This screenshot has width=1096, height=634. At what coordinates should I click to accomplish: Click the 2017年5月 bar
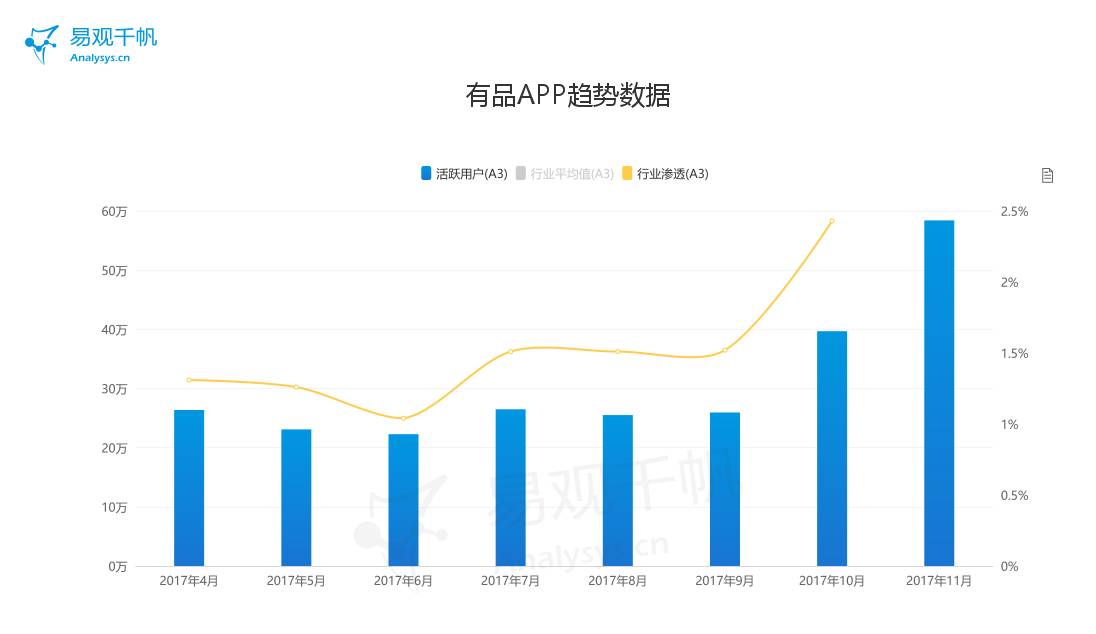(296, 498)
